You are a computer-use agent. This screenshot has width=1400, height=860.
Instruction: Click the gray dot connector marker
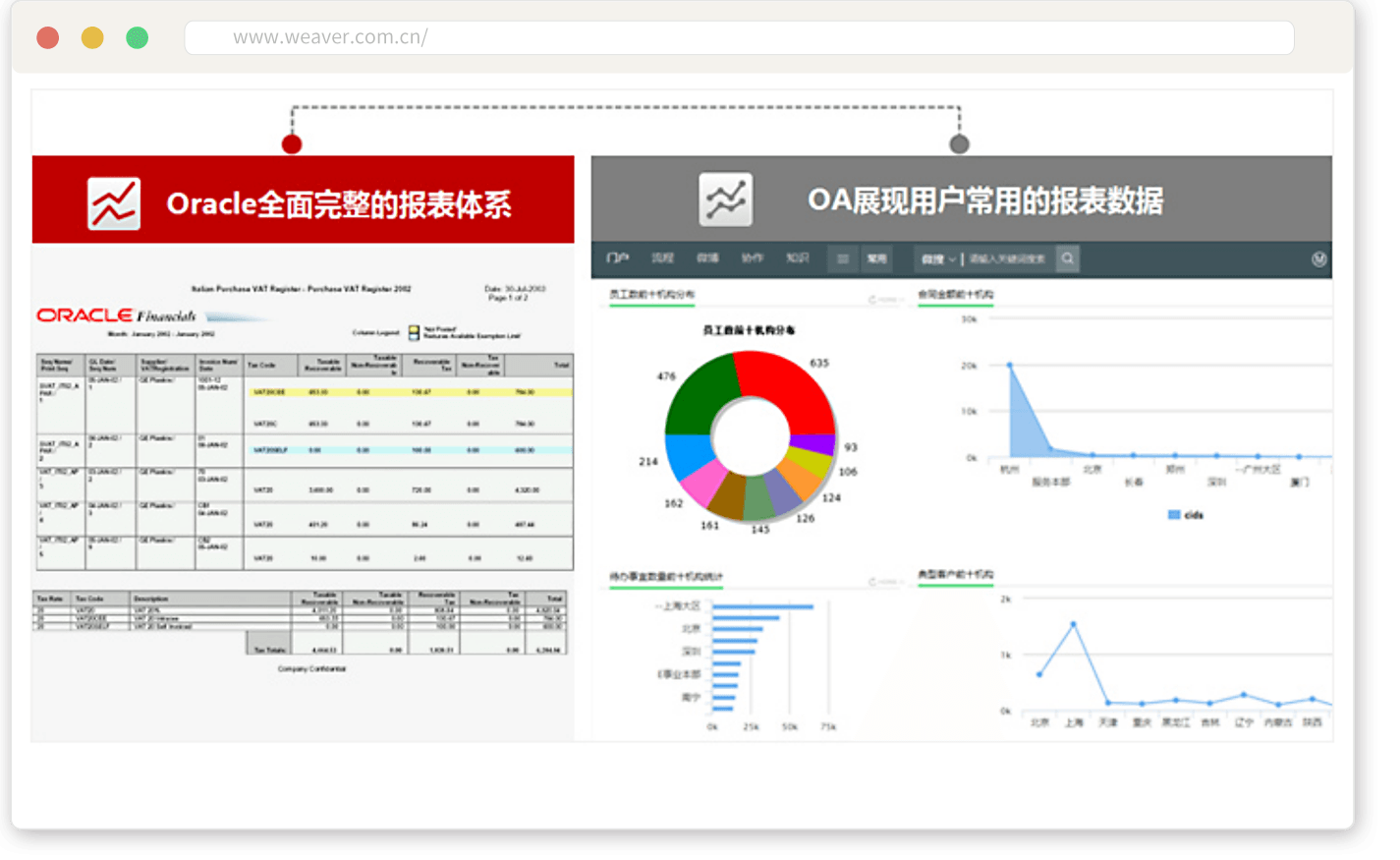959,144
